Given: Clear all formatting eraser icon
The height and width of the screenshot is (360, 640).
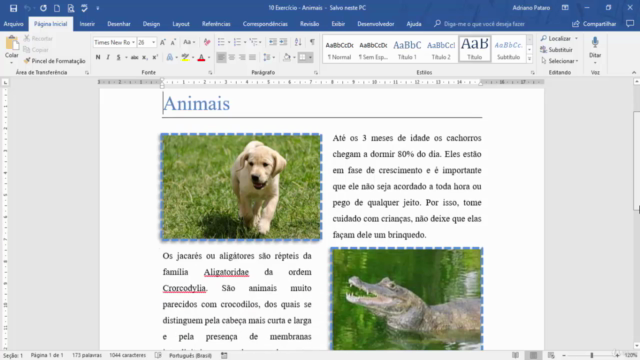Looking at the screenshot, I should (x=207, y=42).
